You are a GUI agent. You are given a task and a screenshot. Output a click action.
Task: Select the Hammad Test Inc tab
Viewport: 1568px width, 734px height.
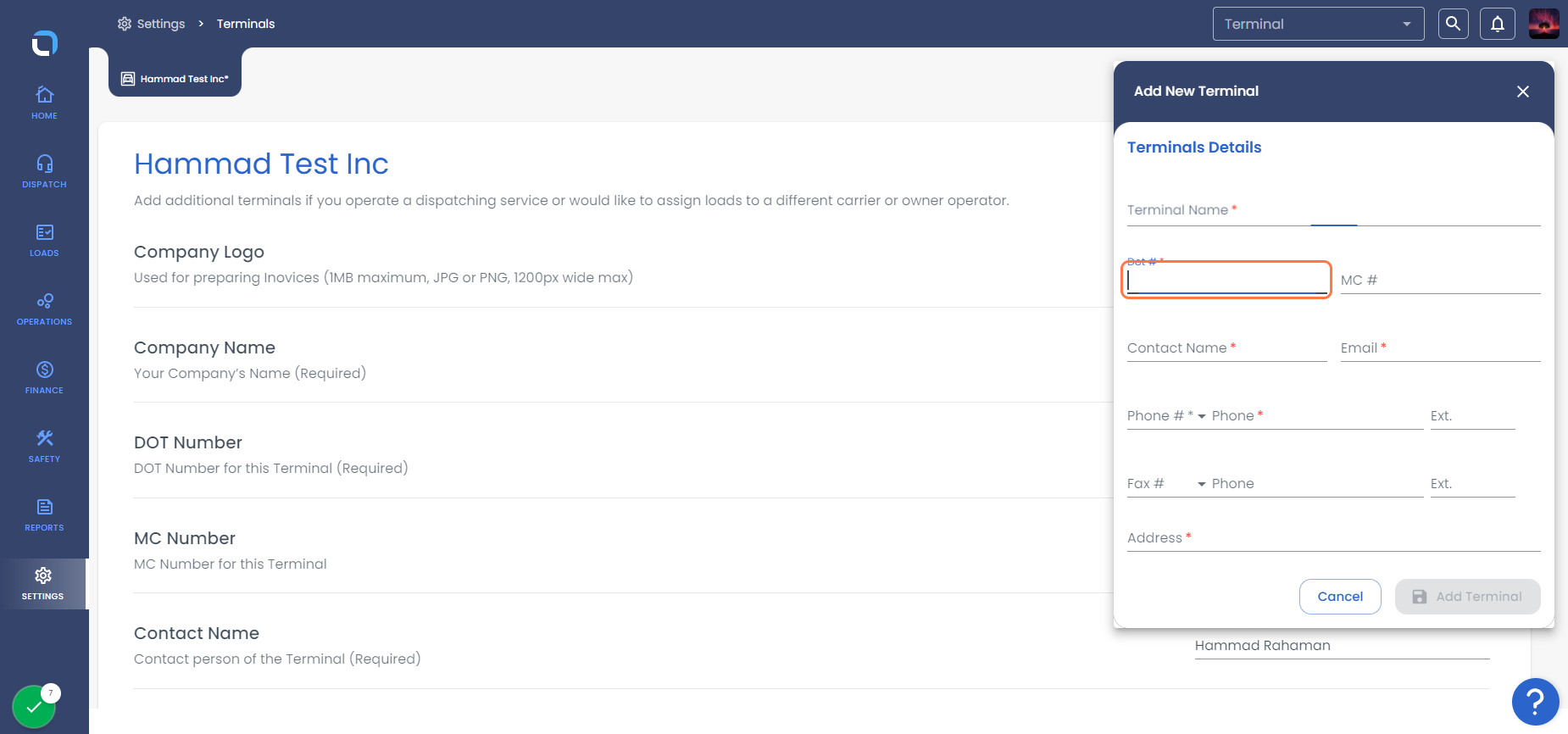coord(175,78)
